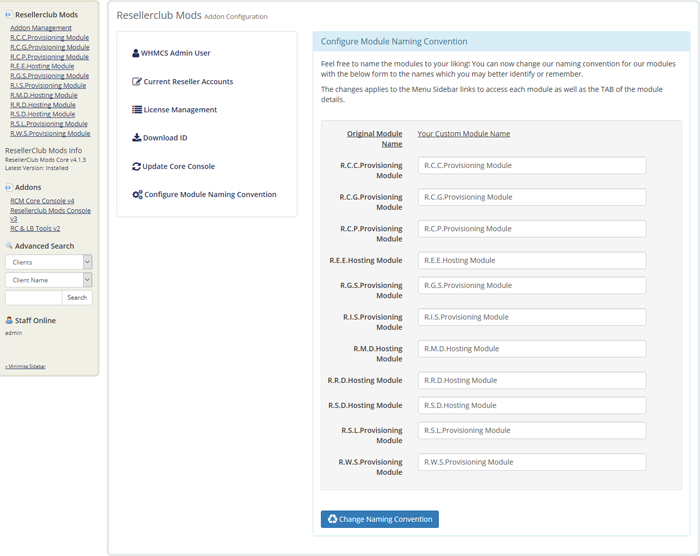Image resolution: width=700 pixels, height=556 pixels.
Task: Click the R.I.S.Provisioning Module custom name field
Action: pos(532,317)
